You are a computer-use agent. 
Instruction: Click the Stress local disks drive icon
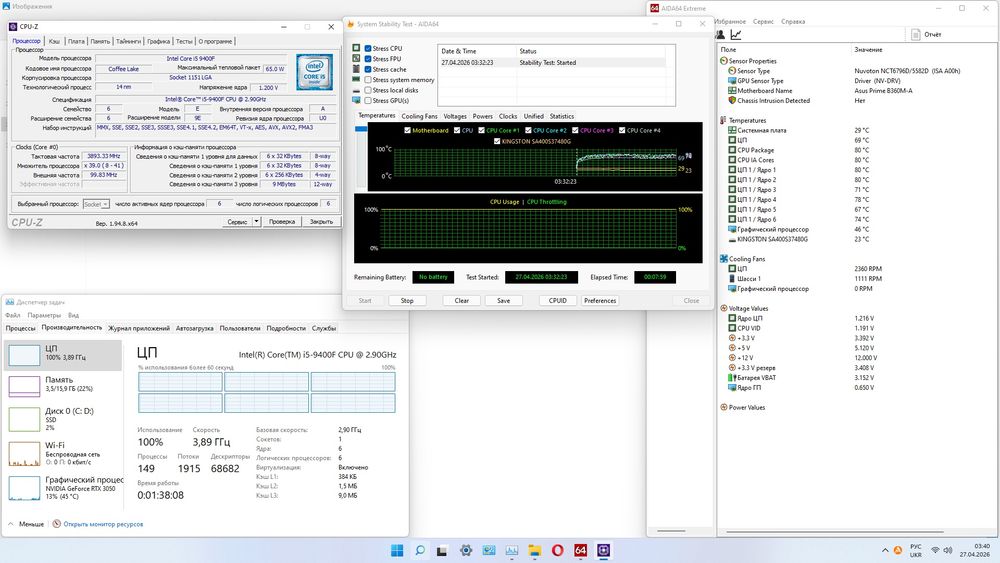pos(357,91)
